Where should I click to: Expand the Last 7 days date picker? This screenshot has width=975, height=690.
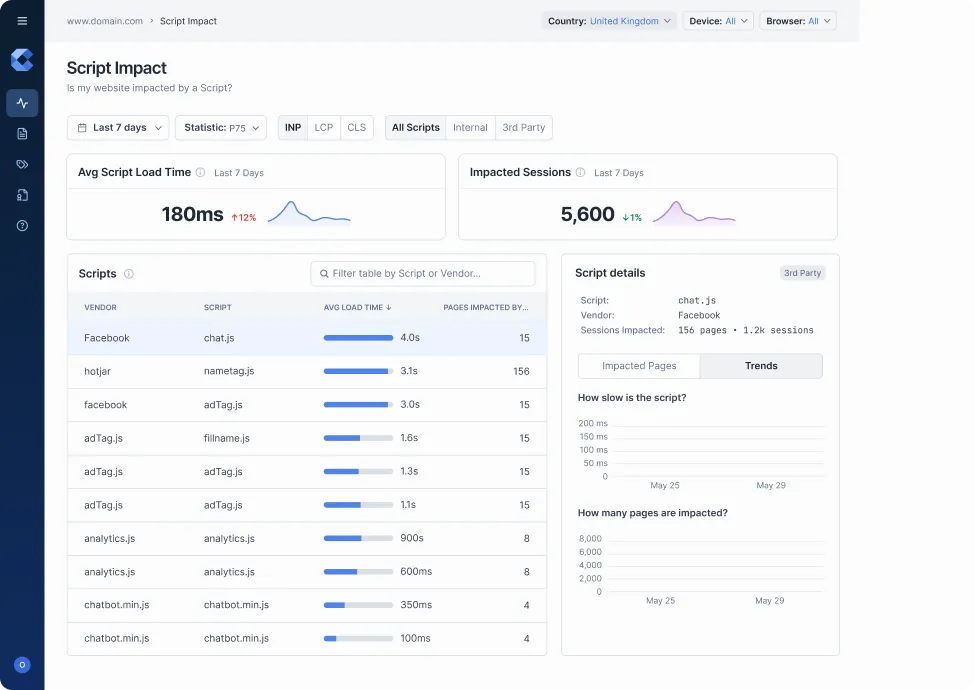click(x=118, y=128)
